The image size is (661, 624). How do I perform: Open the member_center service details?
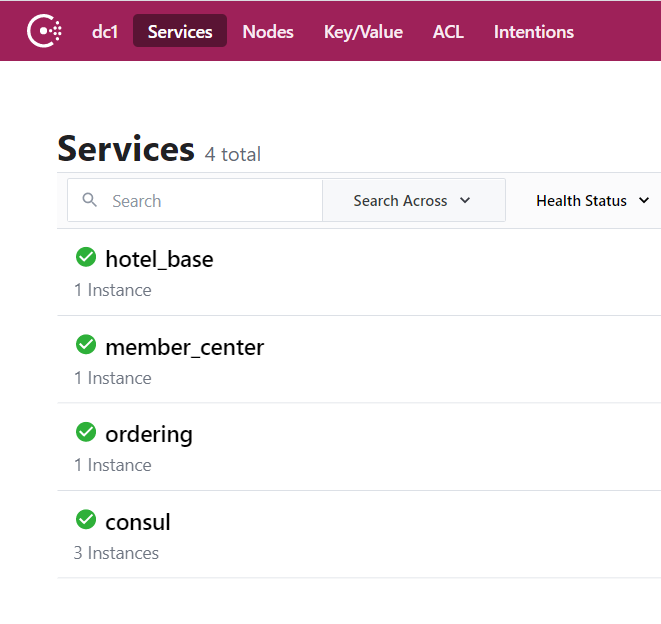[185, 347]
